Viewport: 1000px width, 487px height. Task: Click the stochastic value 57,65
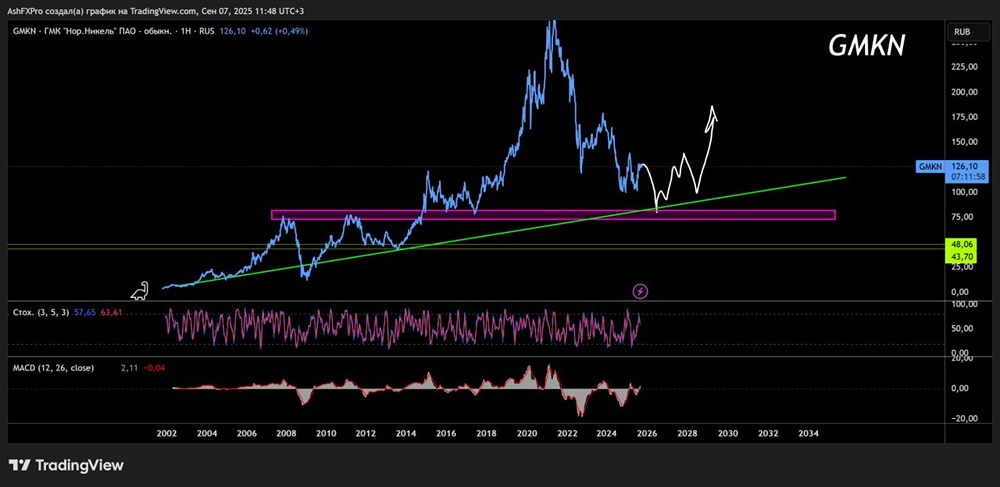84,313
